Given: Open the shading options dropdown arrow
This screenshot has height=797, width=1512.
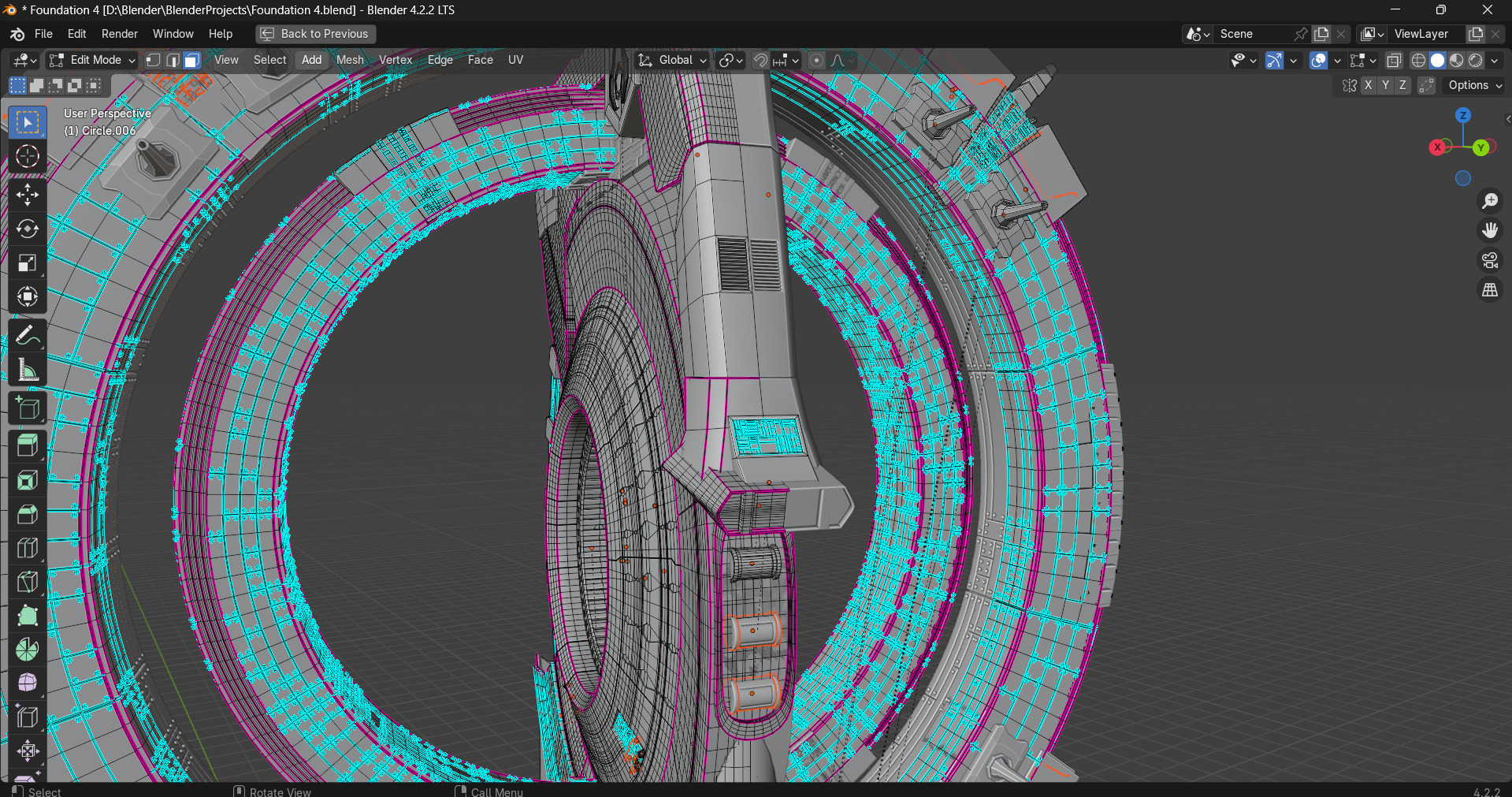Looking at the screenshot, I should tap(1495, 60).
